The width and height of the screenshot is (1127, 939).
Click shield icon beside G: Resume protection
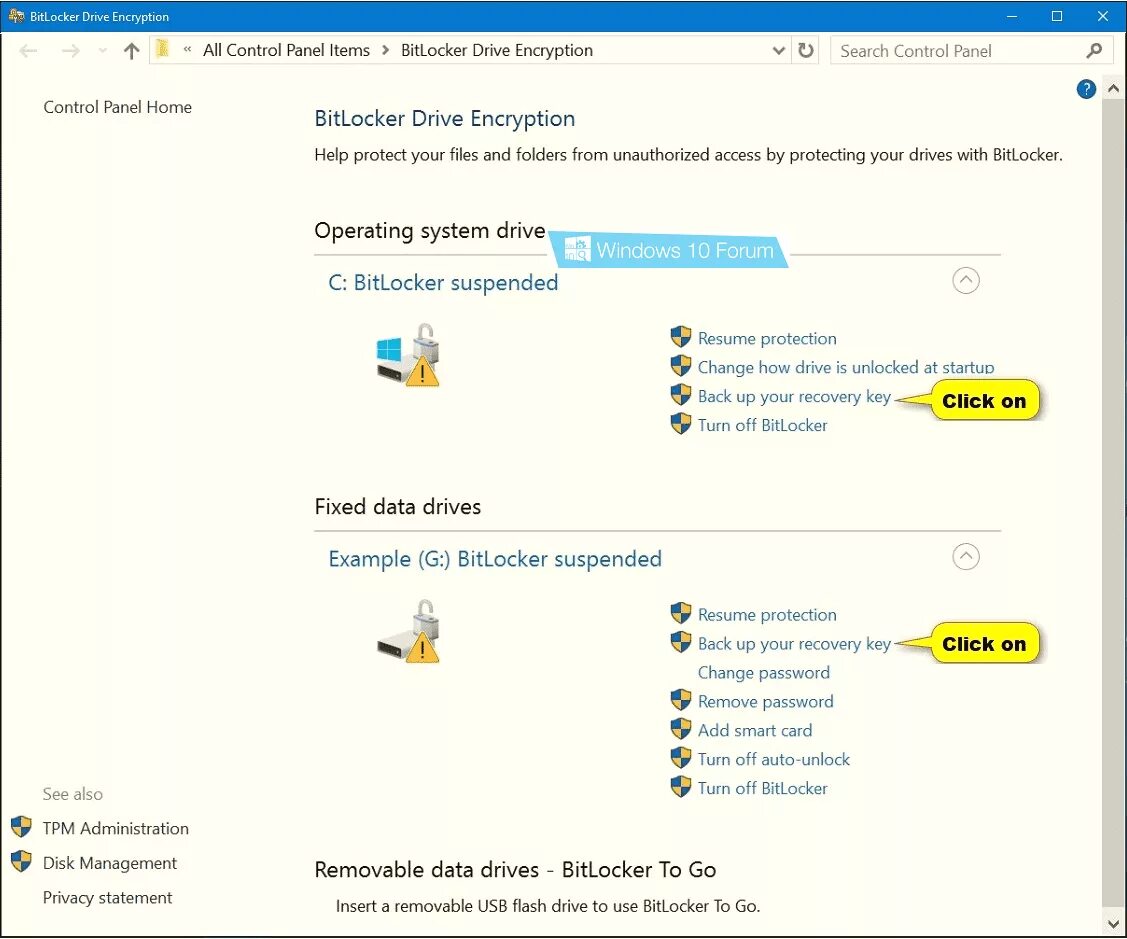point(681,613)
